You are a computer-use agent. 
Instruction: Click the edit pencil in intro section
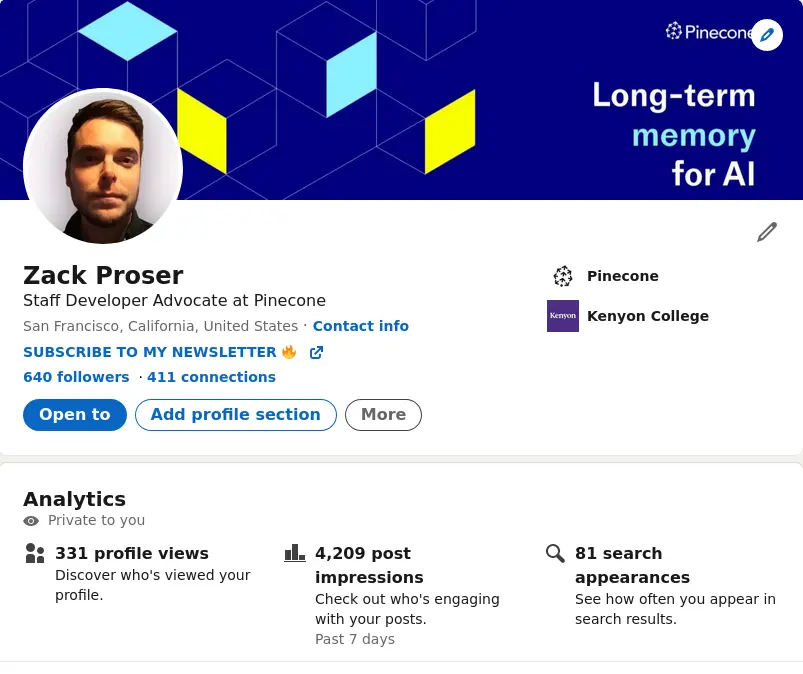(767, 231)
